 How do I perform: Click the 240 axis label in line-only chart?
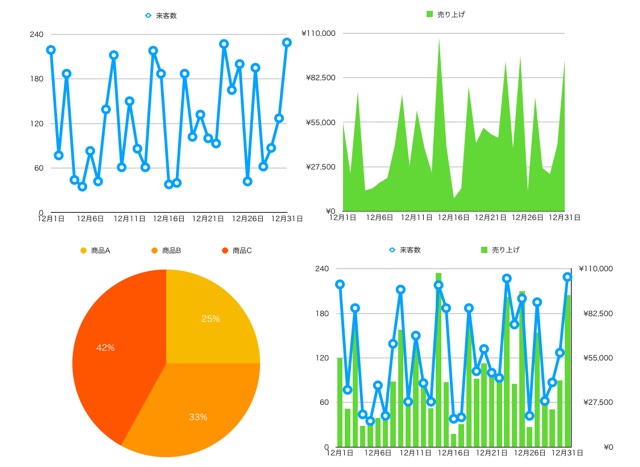(x=36, y=34)
